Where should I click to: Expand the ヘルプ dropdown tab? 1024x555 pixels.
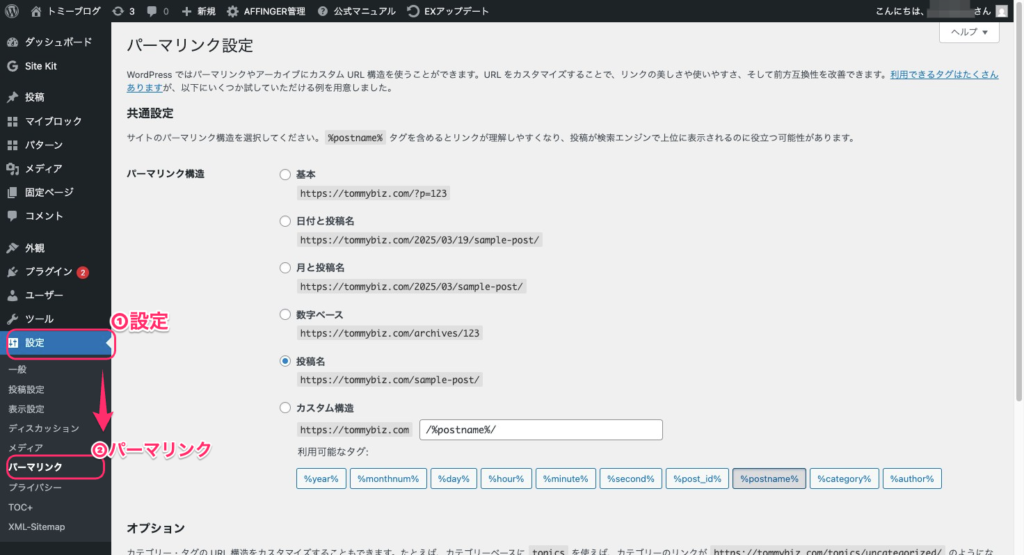969,32
